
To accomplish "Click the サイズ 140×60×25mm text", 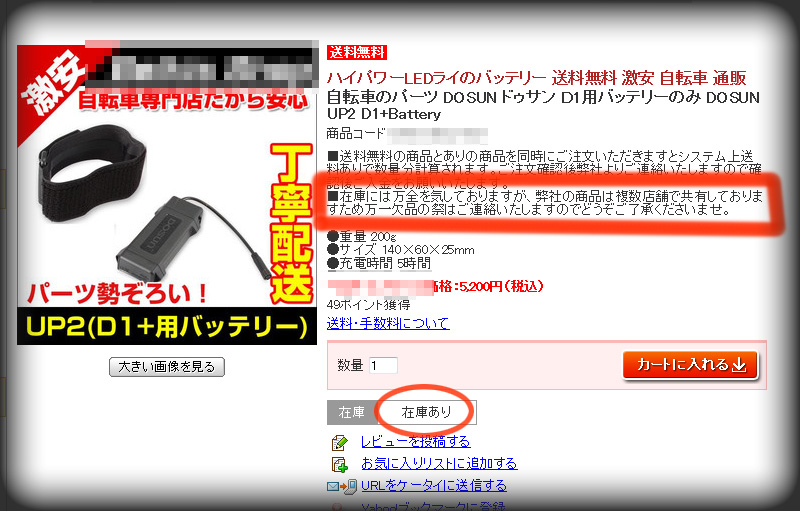I will 401,250.
